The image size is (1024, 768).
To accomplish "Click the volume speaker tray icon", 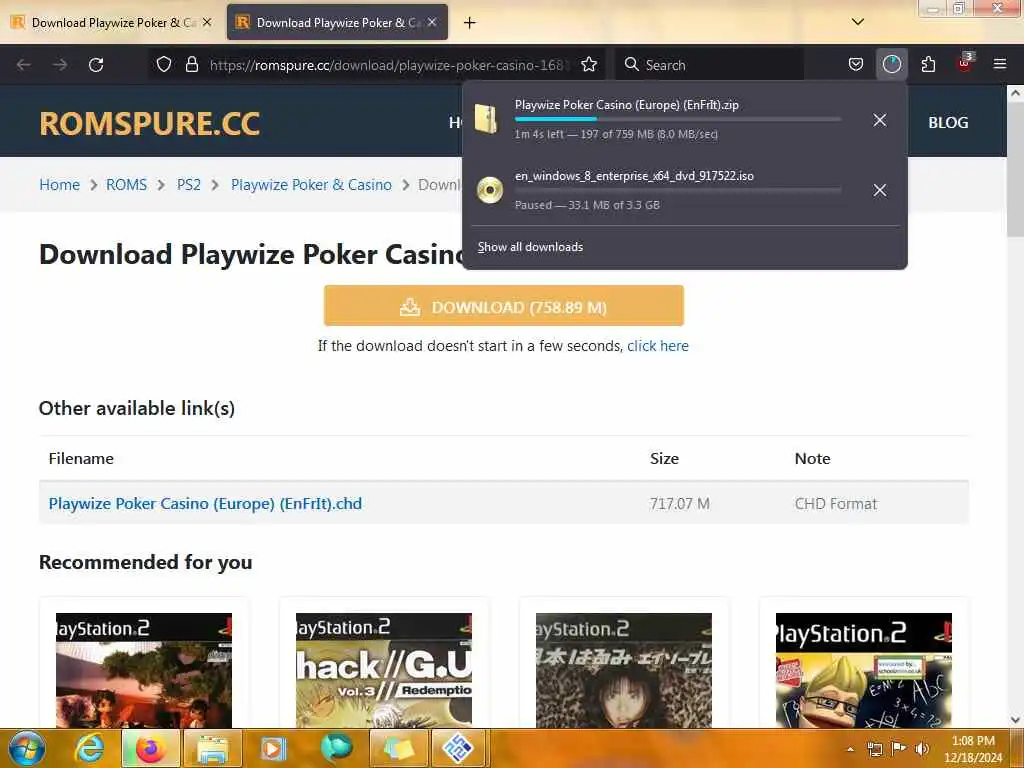I will coord(923,749).
